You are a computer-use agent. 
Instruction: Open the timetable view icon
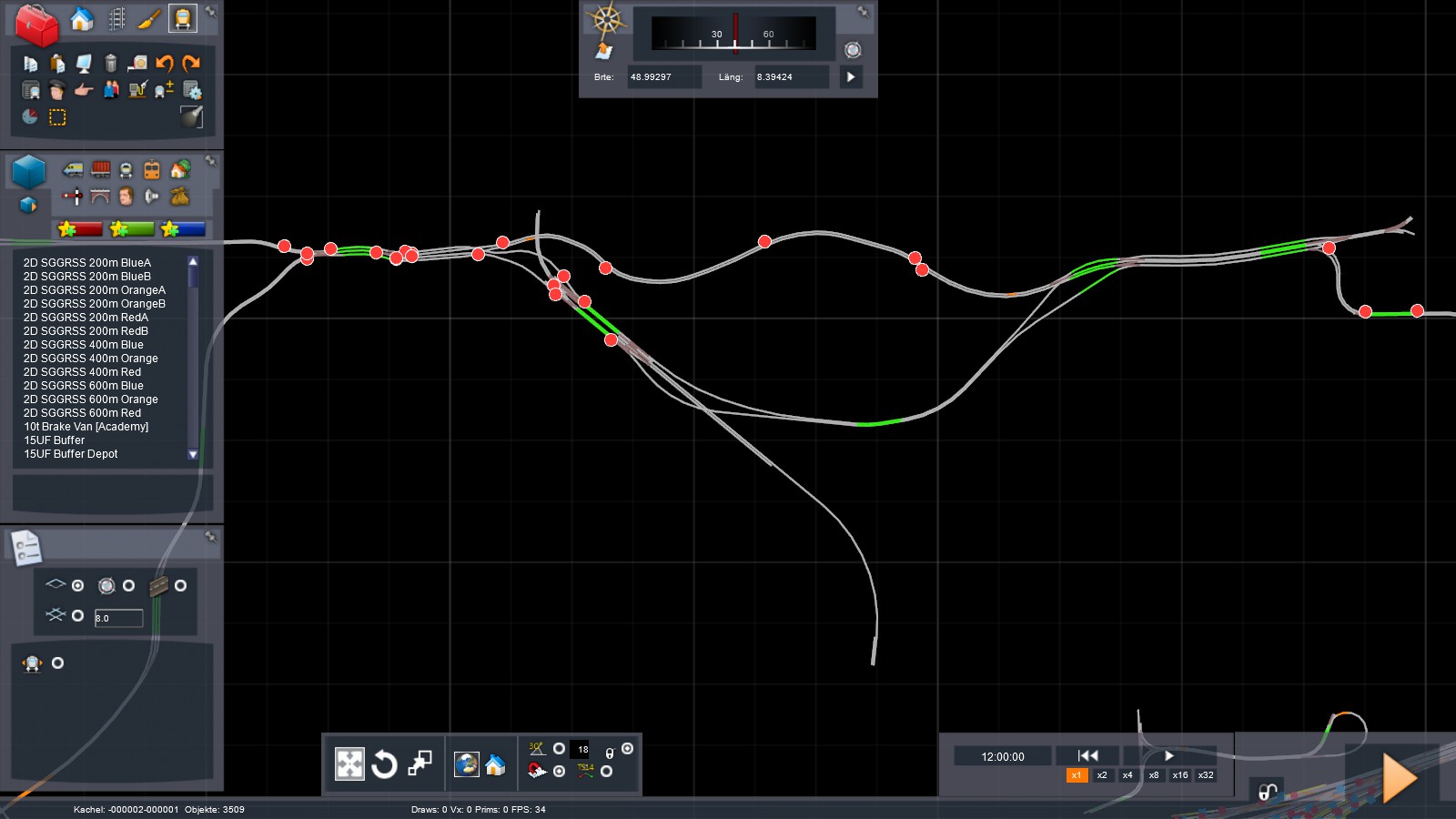pos(31,90)
